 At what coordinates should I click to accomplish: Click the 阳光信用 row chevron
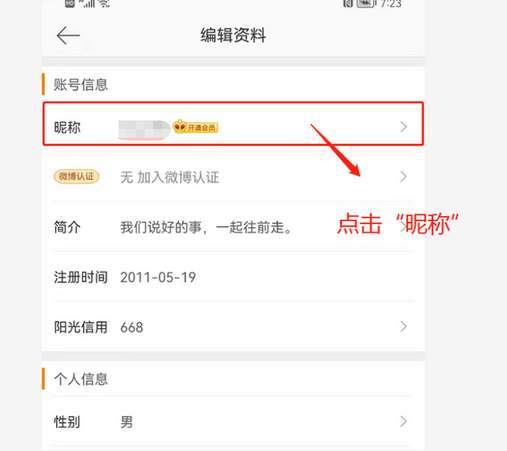coord(403,326)
